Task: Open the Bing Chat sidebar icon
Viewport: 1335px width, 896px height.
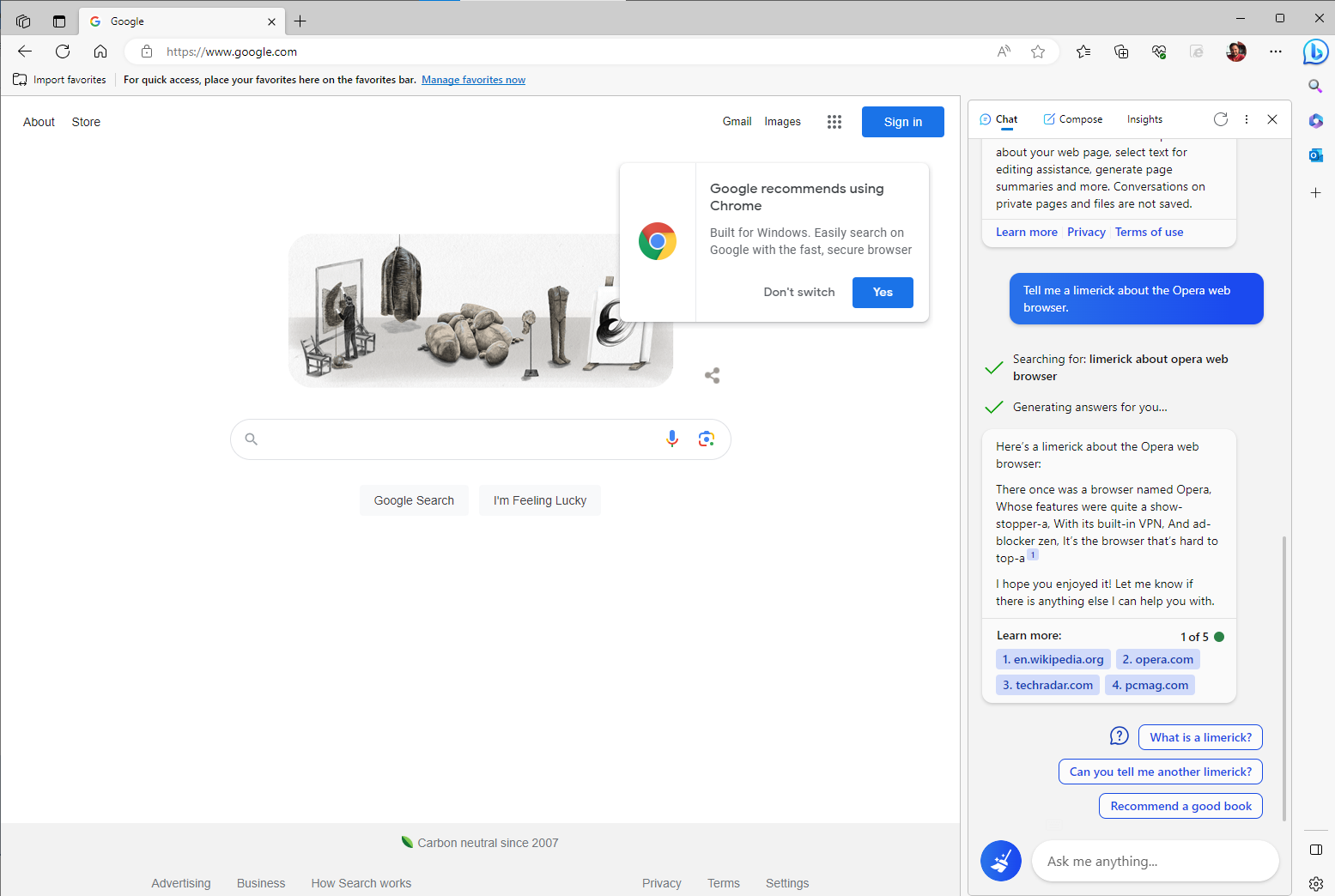Action: [x=1315, y=51]
